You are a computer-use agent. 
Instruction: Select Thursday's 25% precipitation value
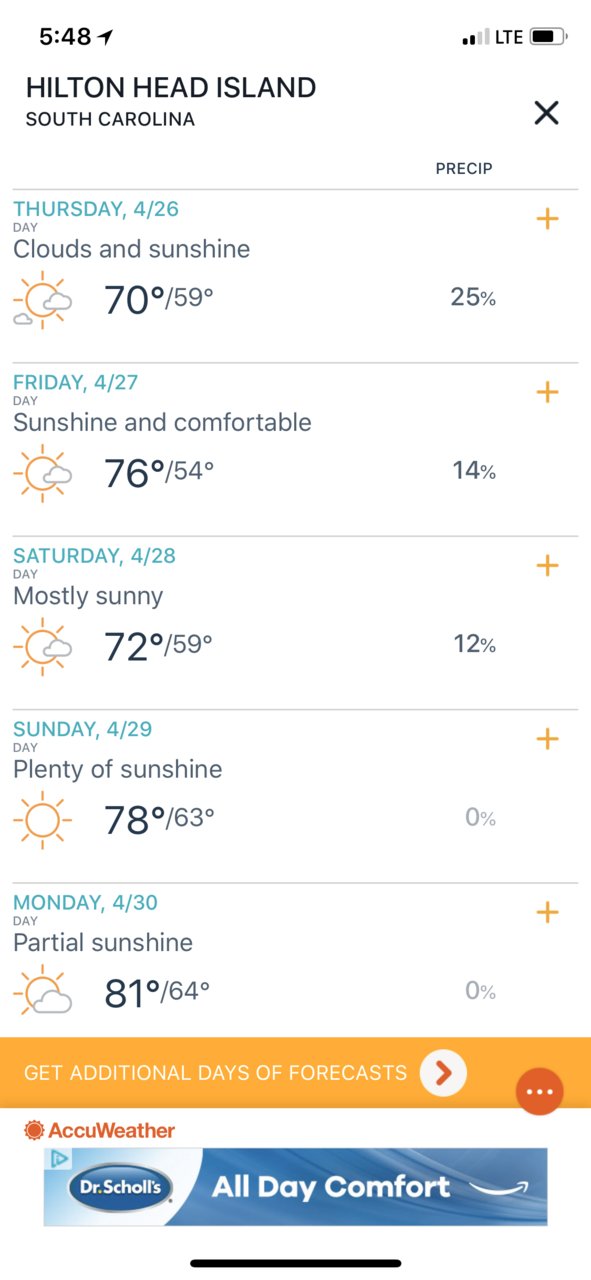[473, 297]
